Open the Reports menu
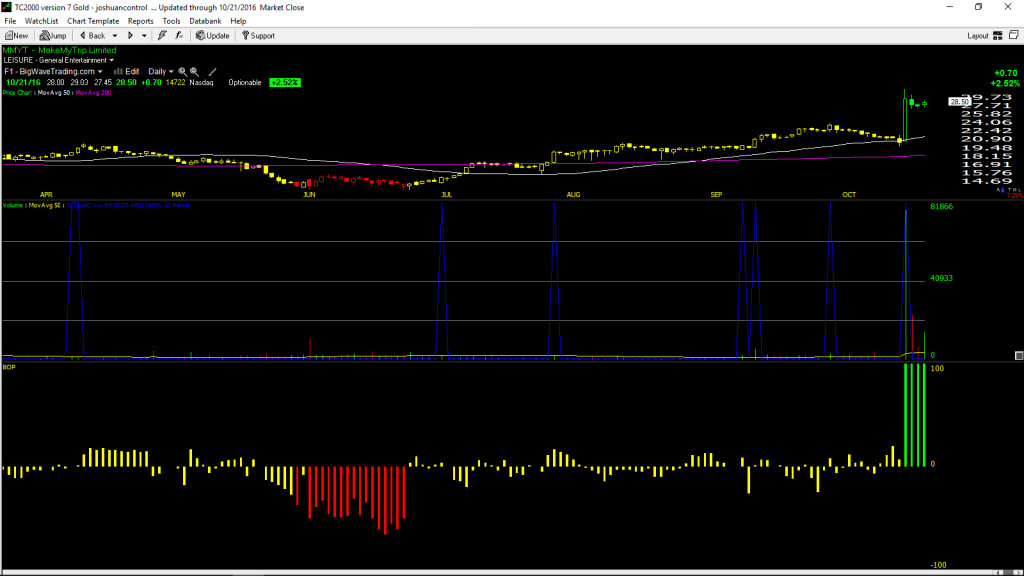The image size is (1024, 576). pyautogui.click(x=140, y=22)
